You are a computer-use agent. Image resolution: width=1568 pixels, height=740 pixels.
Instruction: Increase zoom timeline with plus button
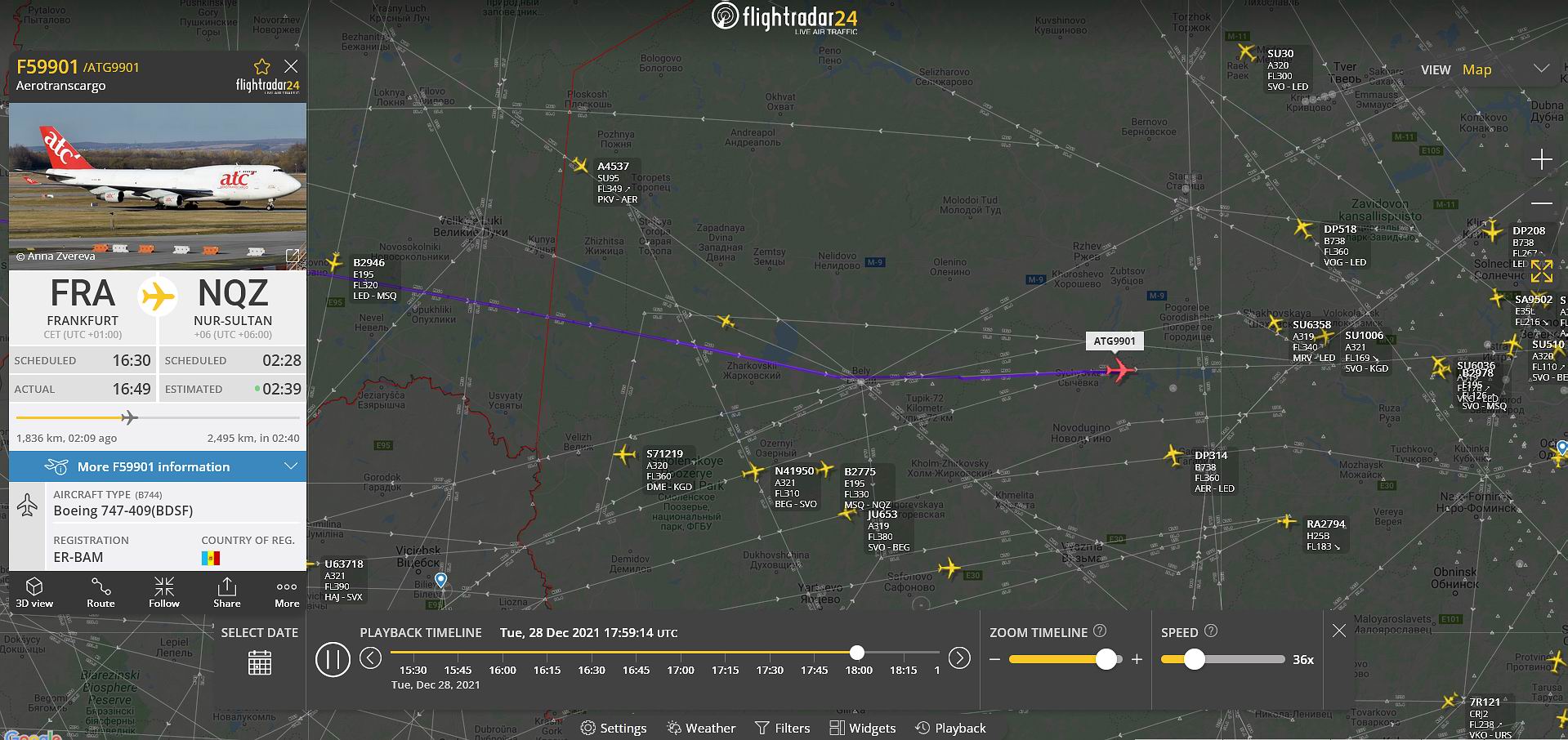(1137, 659)
